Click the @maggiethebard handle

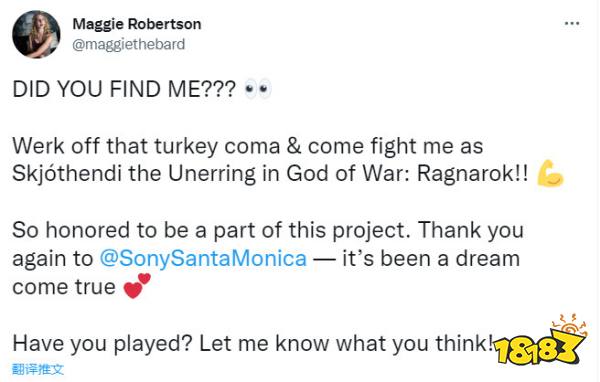coord(129,44)
